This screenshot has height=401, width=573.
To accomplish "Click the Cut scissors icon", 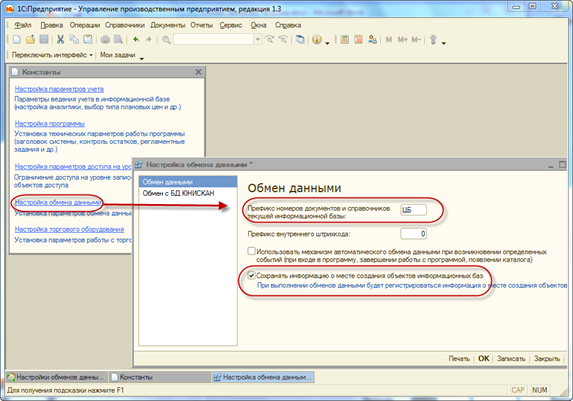I will [60, 39].
